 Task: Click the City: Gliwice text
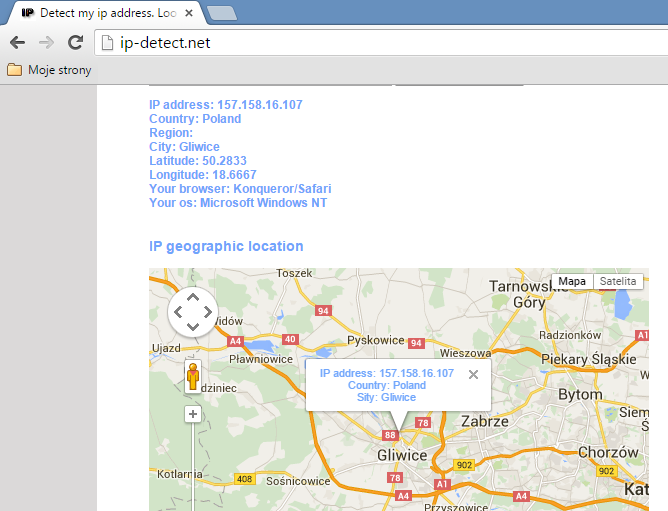(x=184, y=147)
